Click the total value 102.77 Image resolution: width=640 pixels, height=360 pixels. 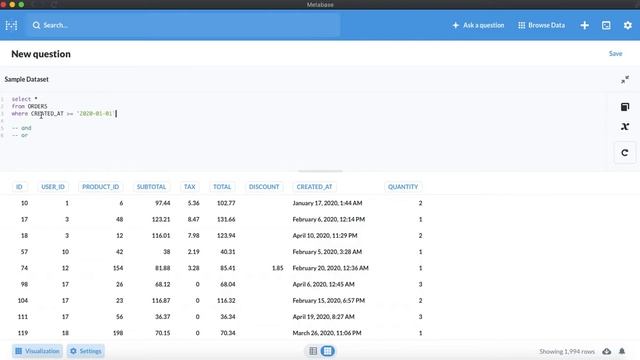pyautogui.click(x=226, y=203)
